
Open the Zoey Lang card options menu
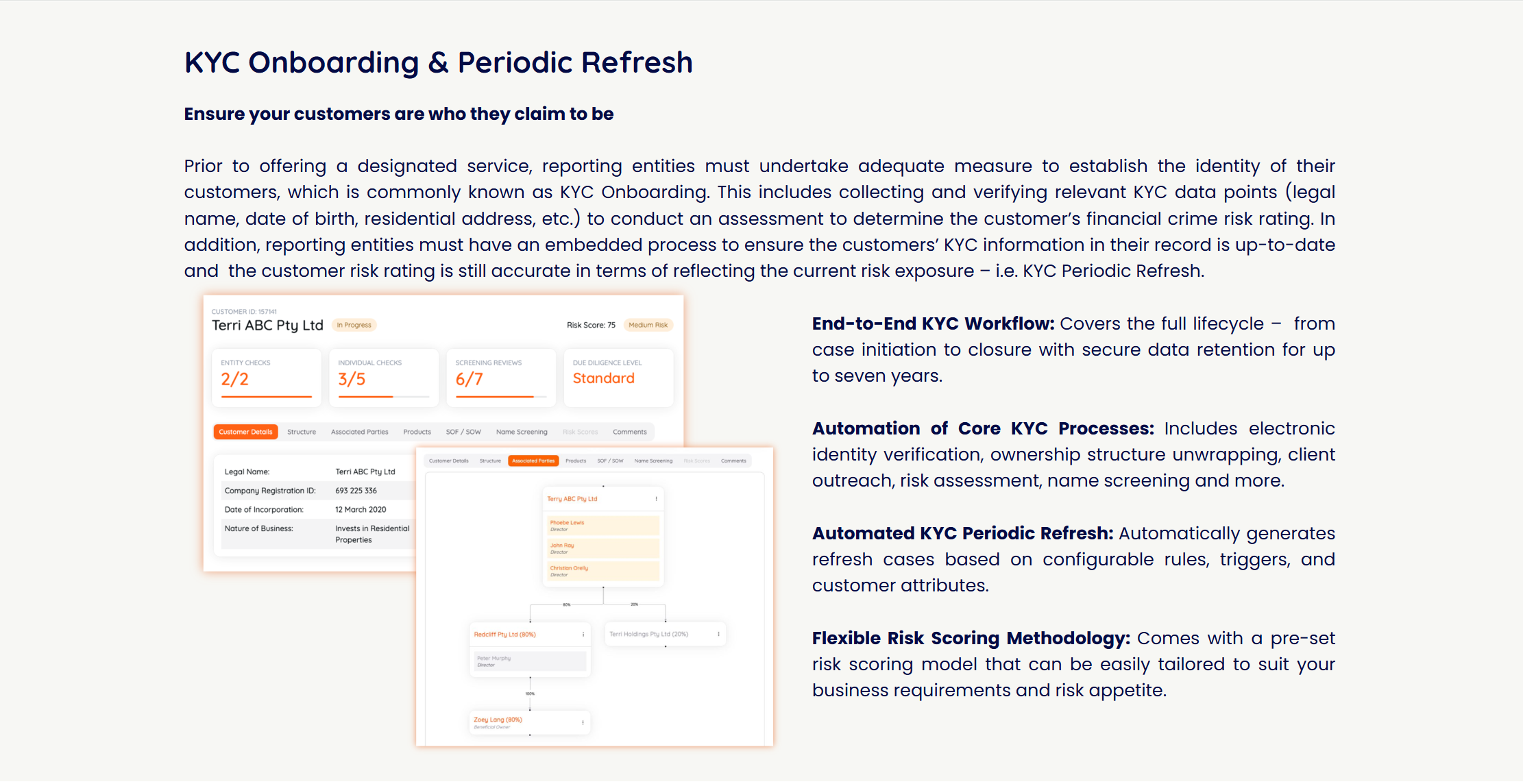583,722
